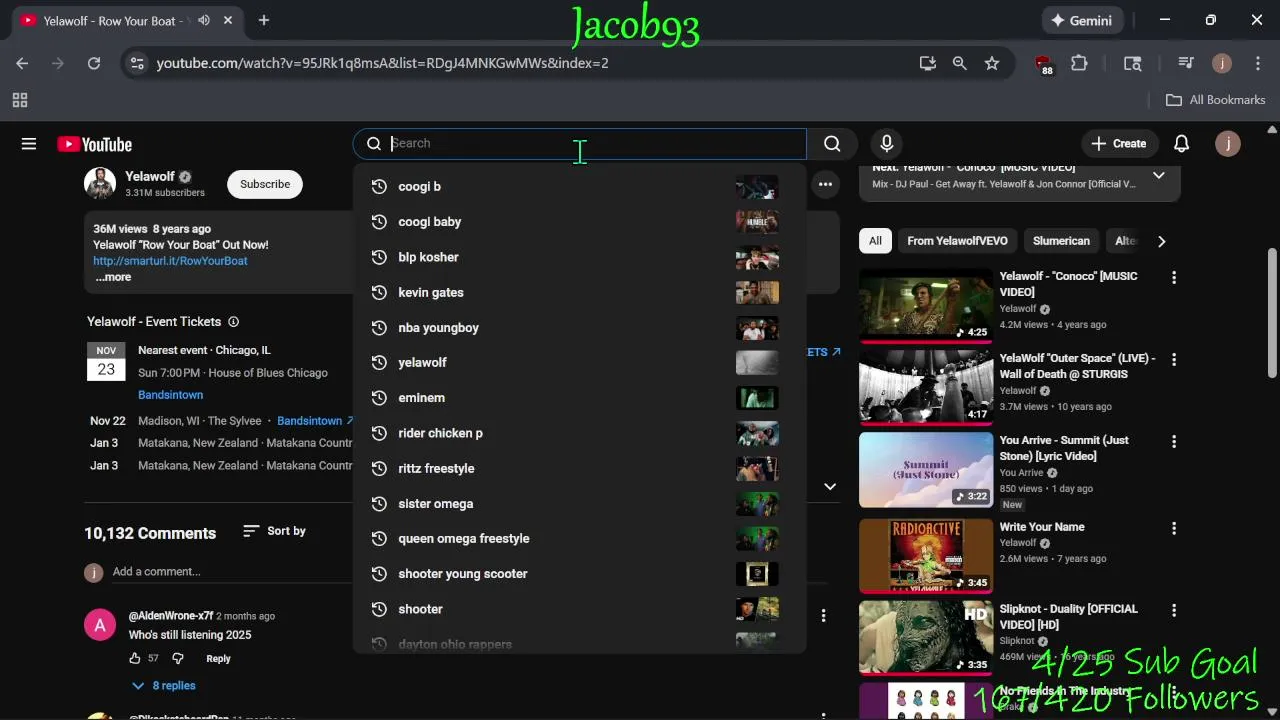Open more actions for Slipknot Duality video
Image resolution: width=1280 pixels, height=720 pixels.
point(1174,610)
